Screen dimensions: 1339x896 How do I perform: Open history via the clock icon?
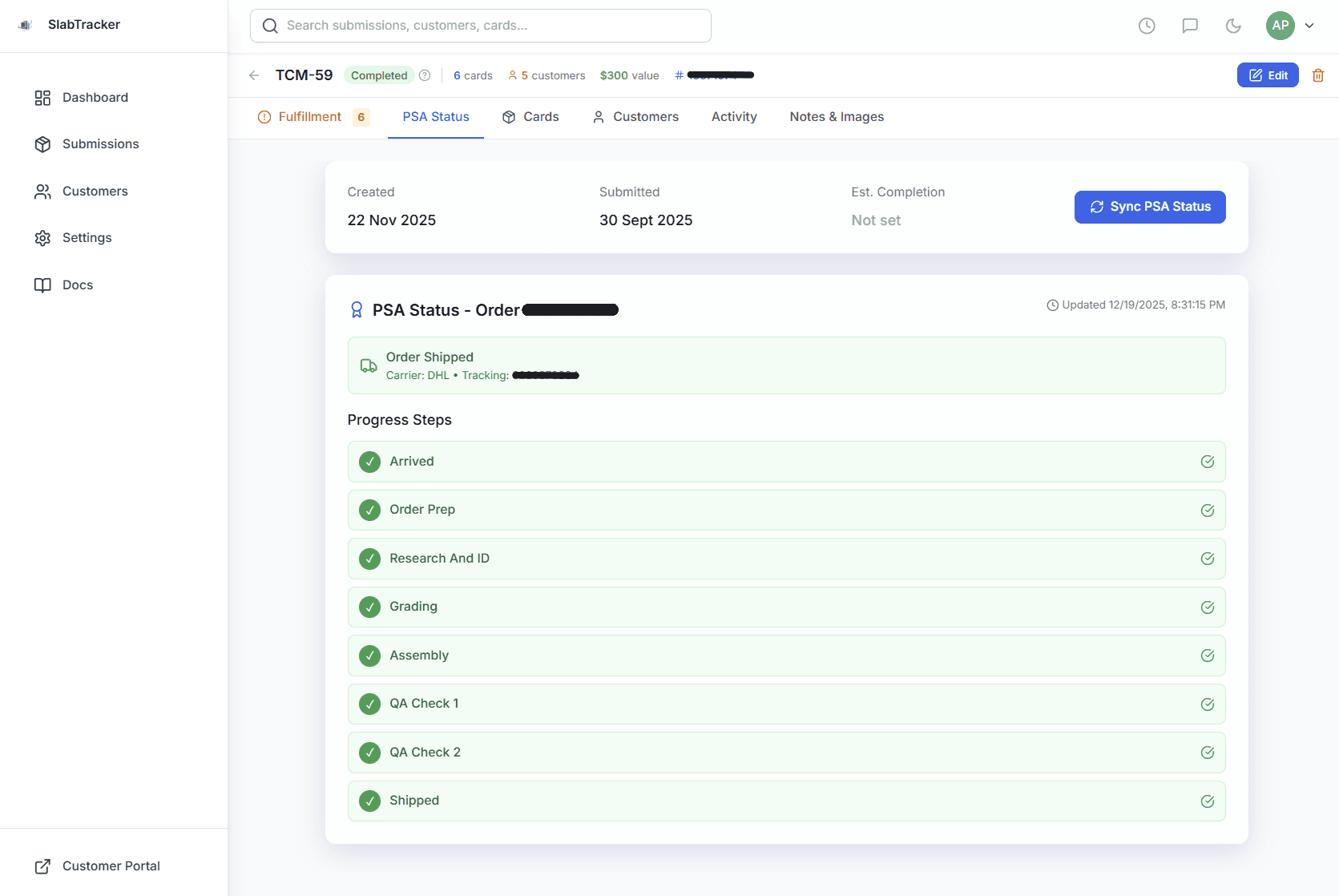point(1147,25)
